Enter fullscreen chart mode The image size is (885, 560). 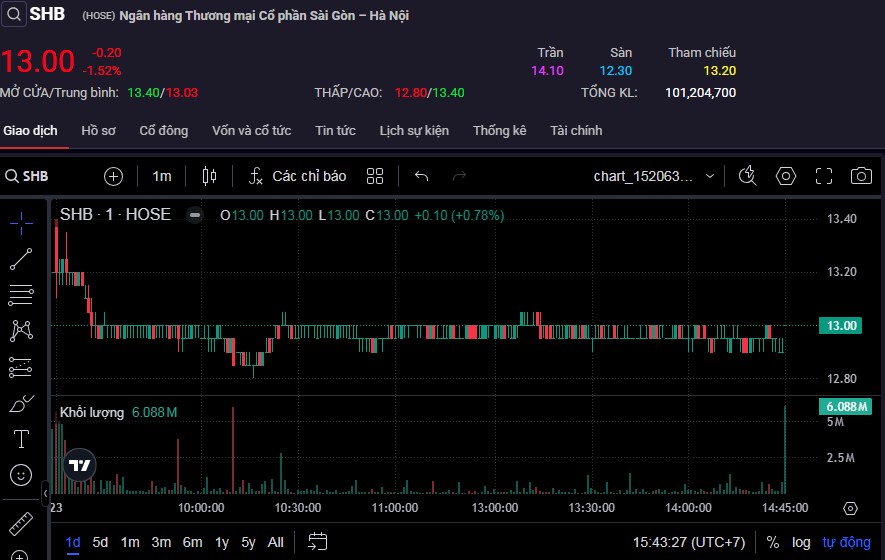pyautogui.click(x=823, y=176)
